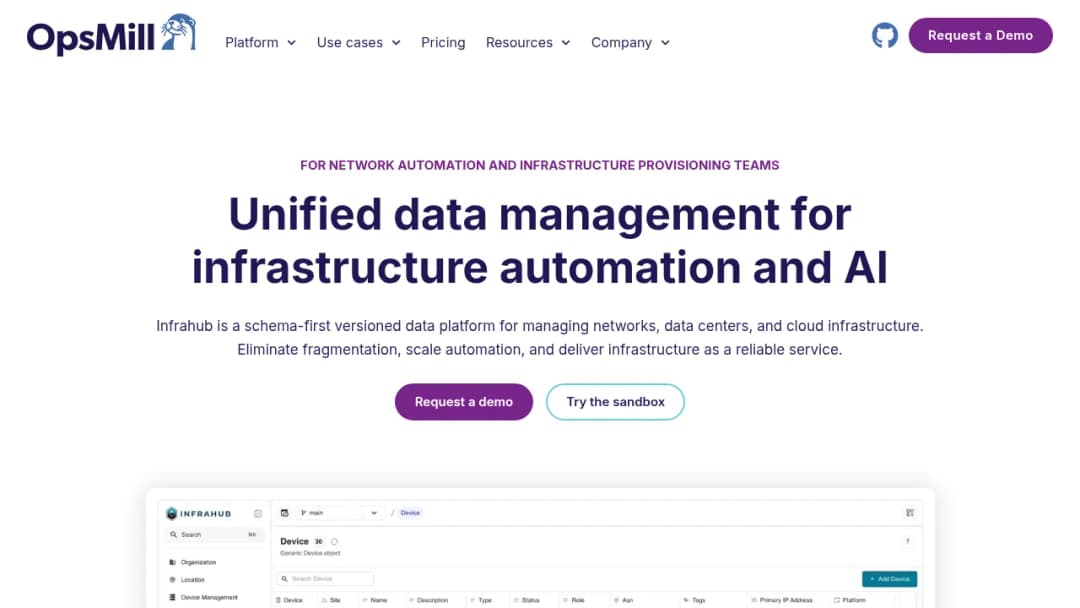Image resolution: width=1080 pixels, height=608 pixels.
Task: Click the OpsMill otter logo
Action: click(x=111, y=33)
